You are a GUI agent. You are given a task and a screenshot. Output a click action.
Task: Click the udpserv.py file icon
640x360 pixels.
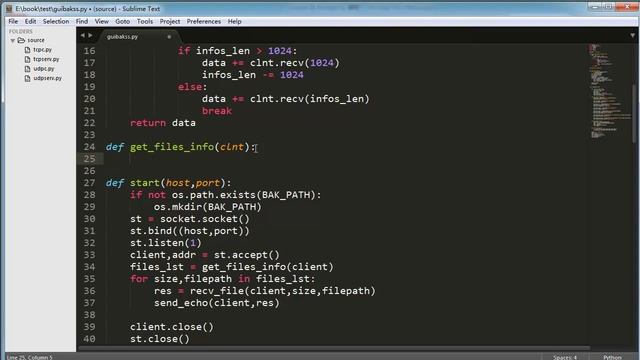point(27,78)
